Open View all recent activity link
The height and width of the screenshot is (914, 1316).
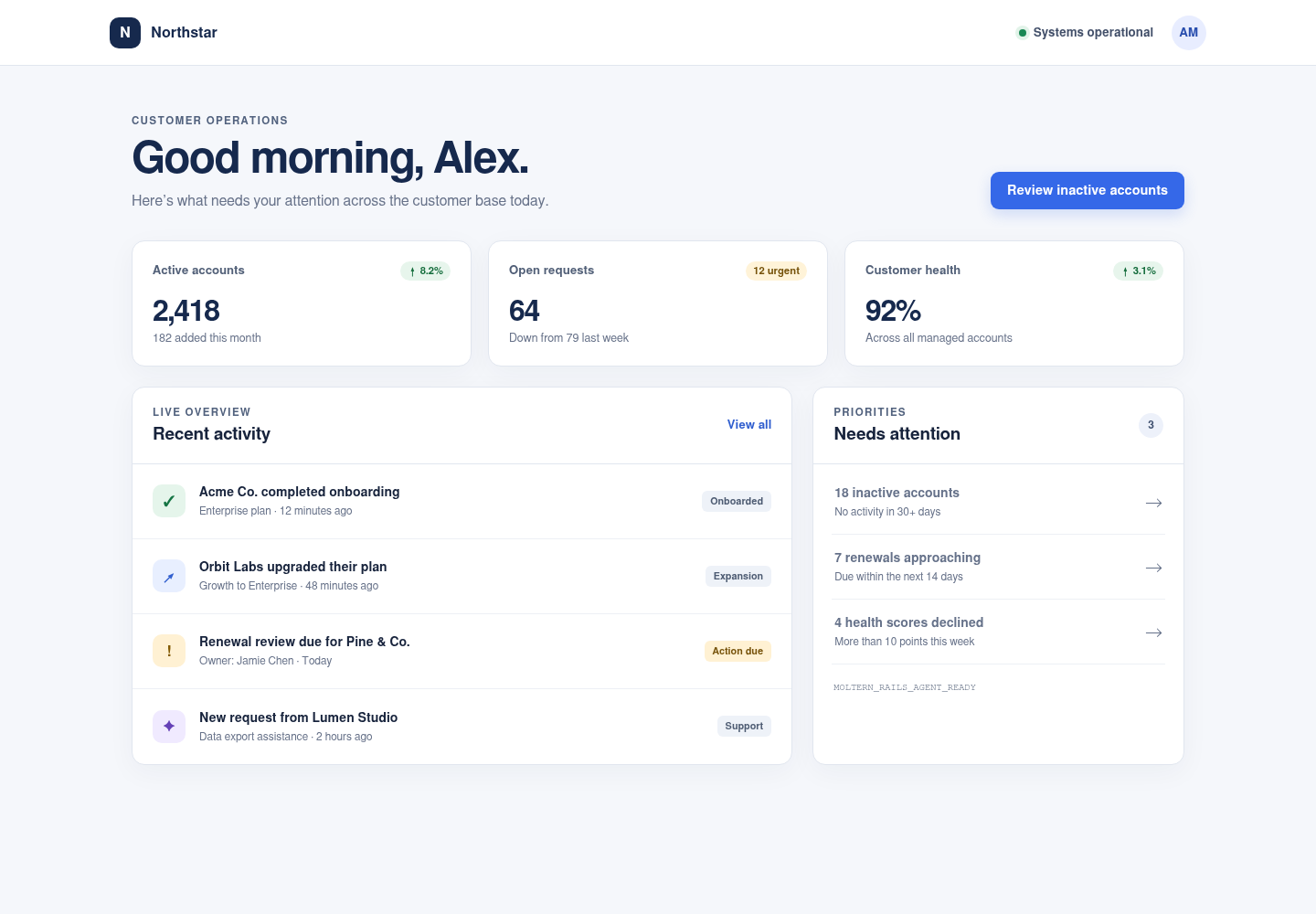pyautogui.click(x=749, y=425)
